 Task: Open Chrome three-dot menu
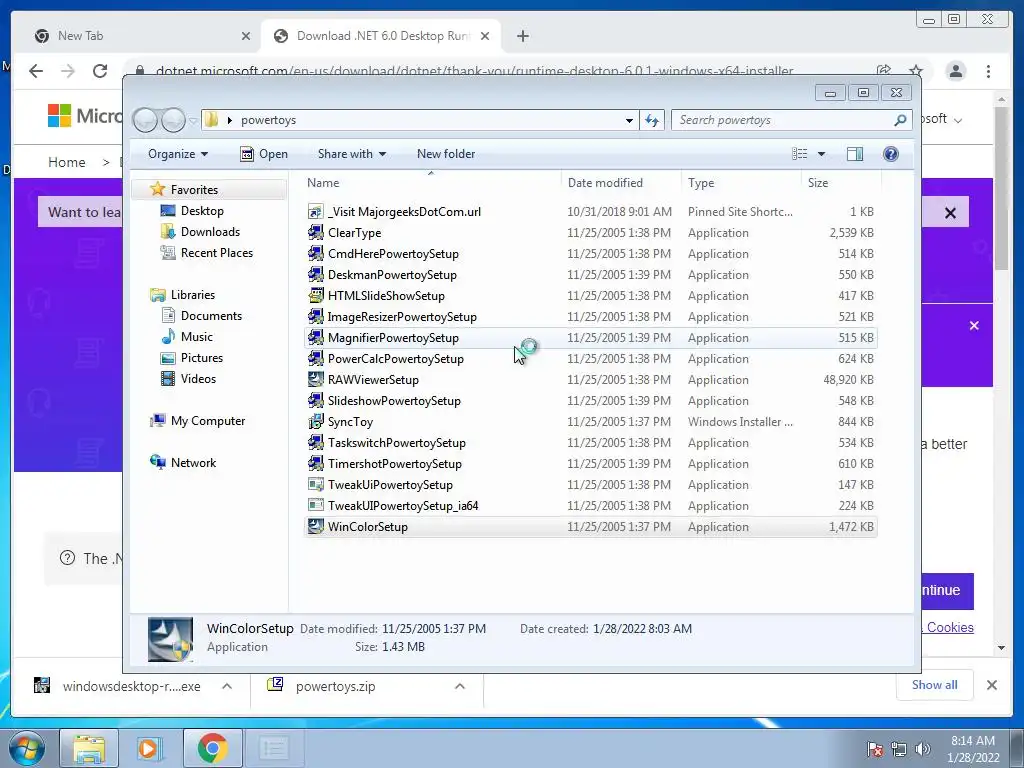(988, 71)
